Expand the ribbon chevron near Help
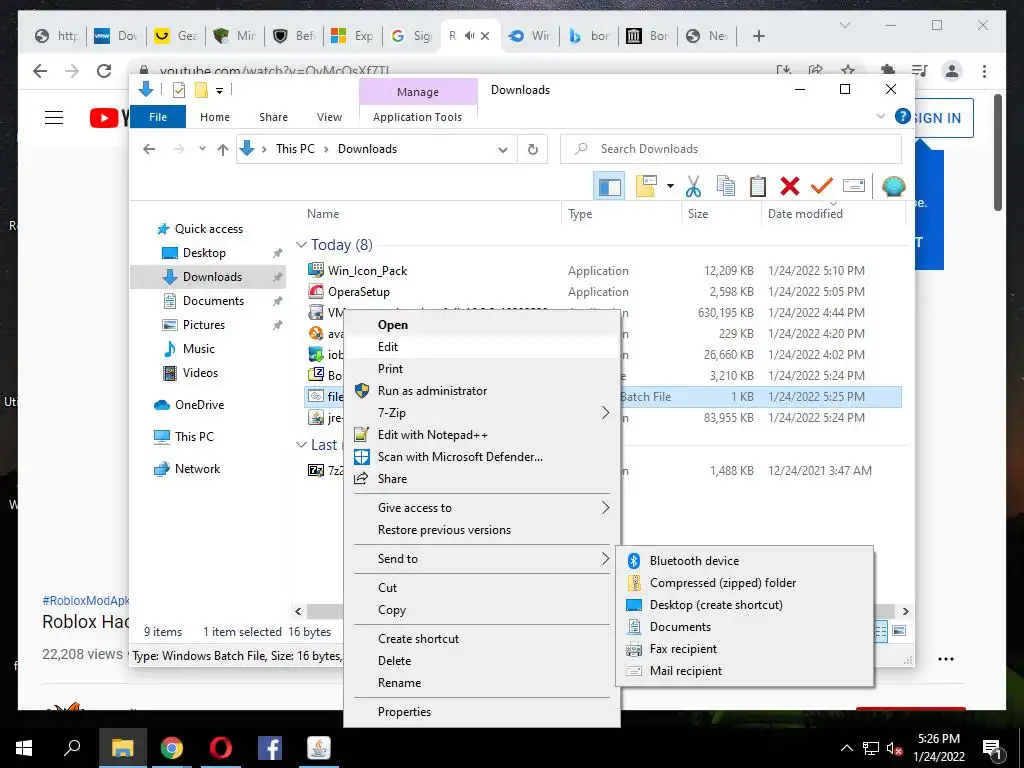1024x768 pixels. click(880, 117)
